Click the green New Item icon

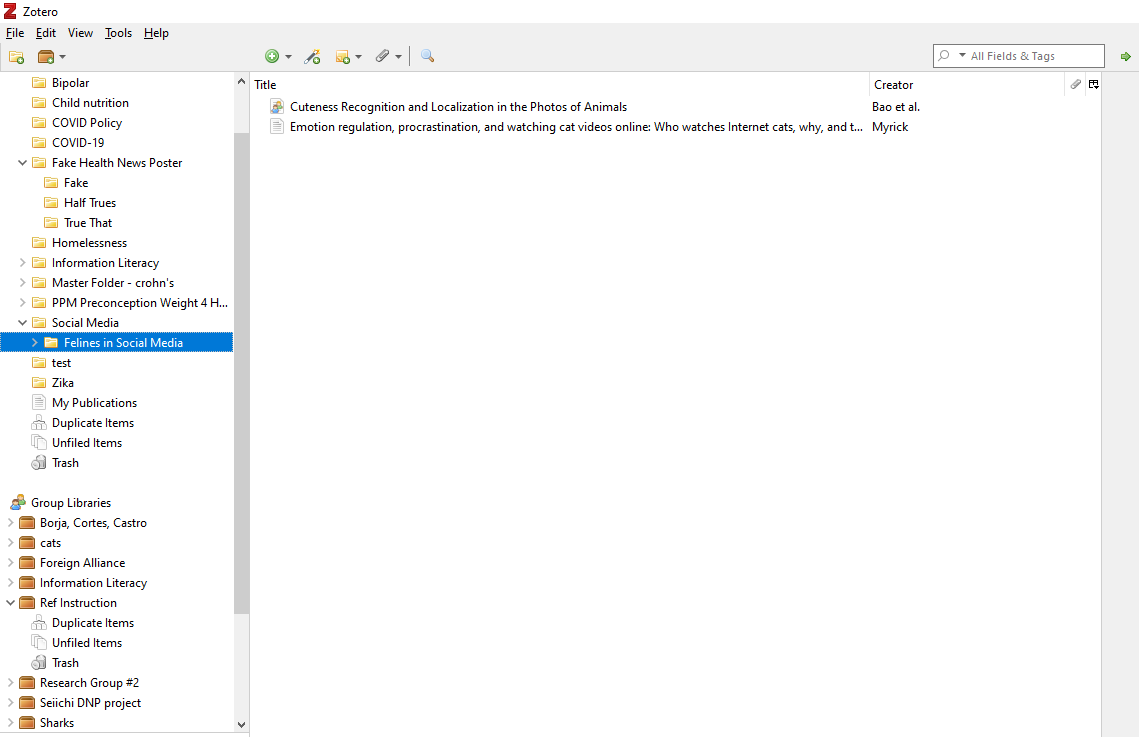coord(272,57)
